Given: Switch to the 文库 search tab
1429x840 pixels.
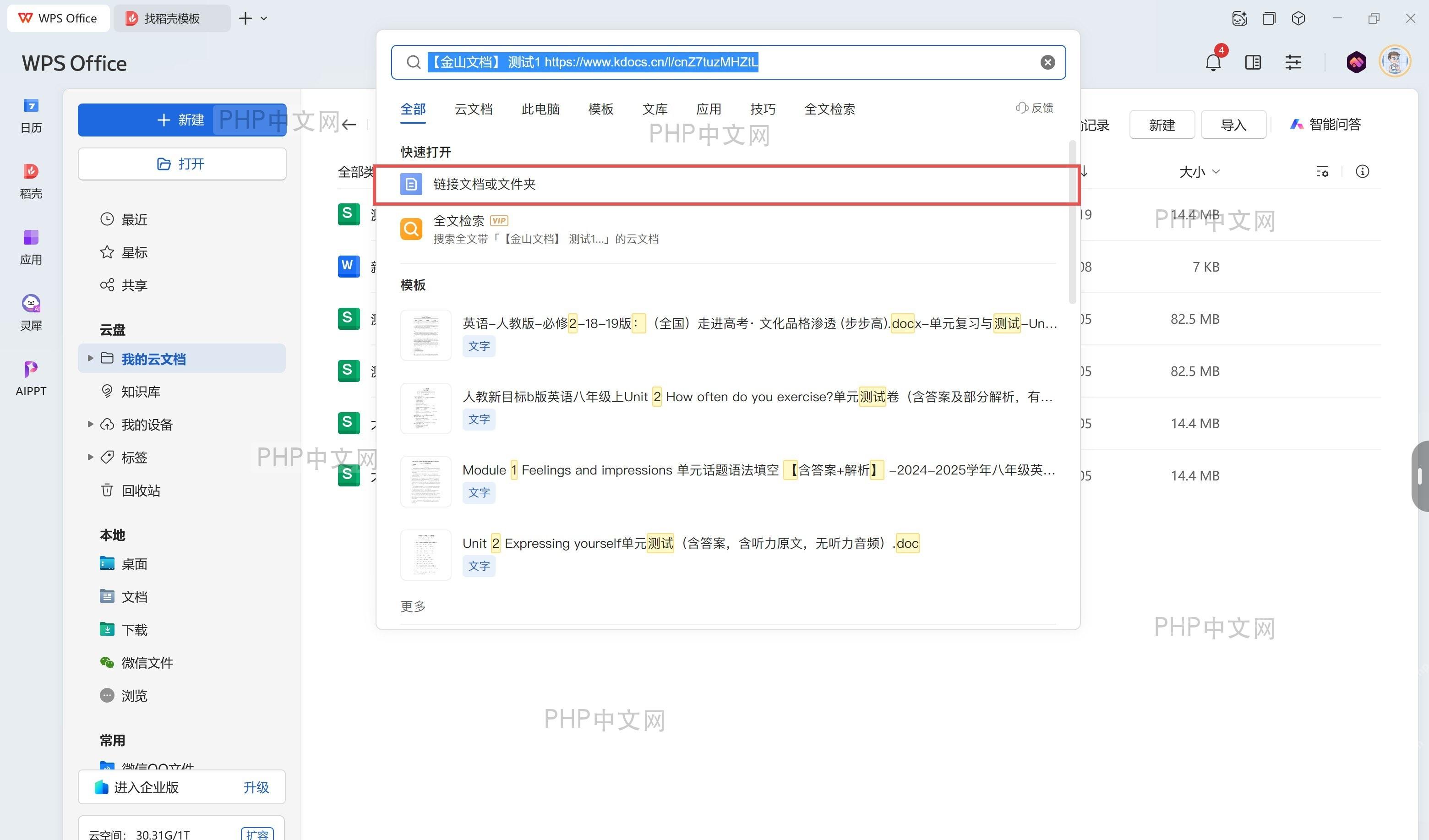Looking at the screenshot, I should click(x=655, y=109).
